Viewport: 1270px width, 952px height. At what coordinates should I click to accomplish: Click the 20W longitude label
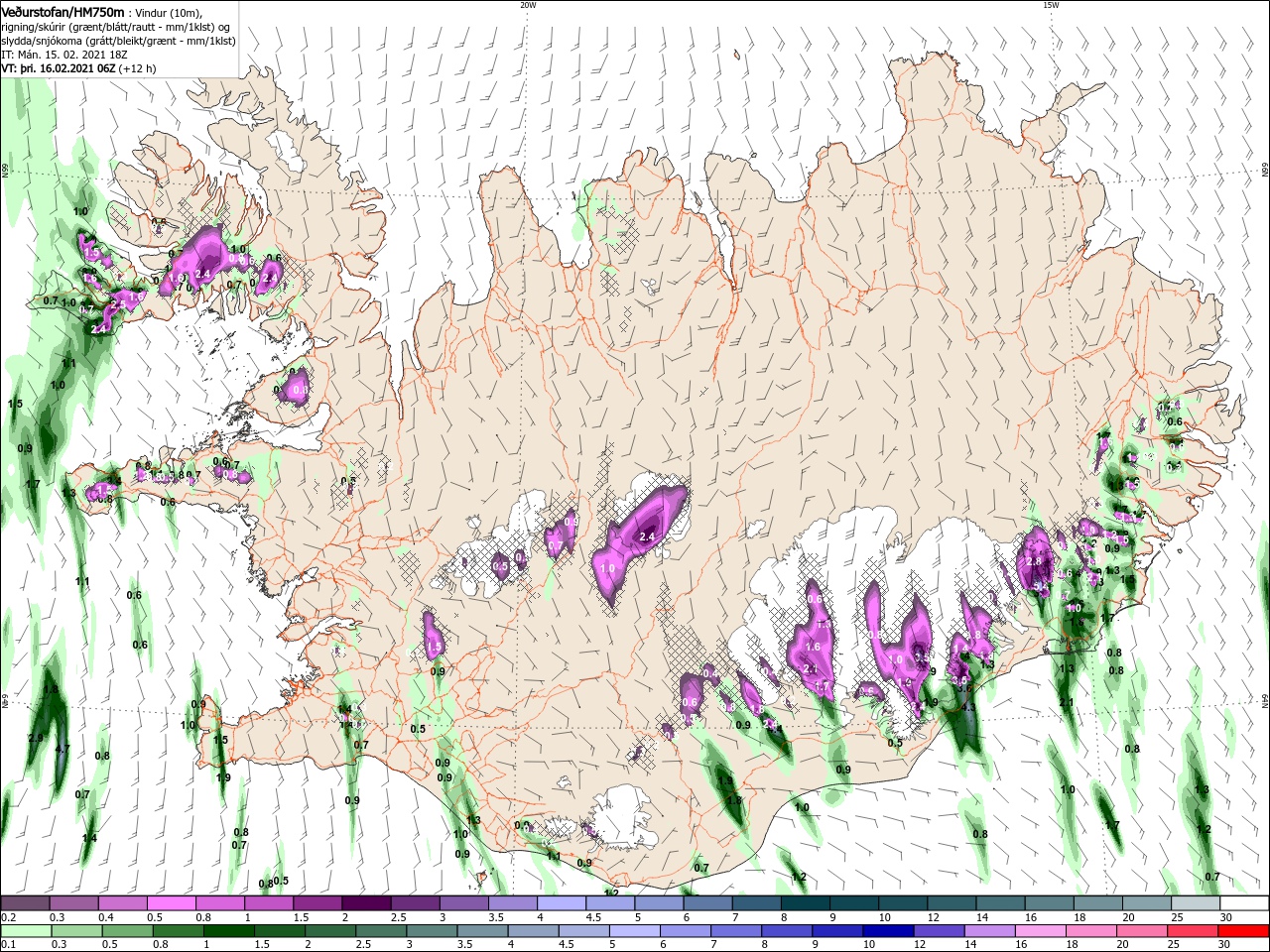pyautogui.click(x=528, y=5)
